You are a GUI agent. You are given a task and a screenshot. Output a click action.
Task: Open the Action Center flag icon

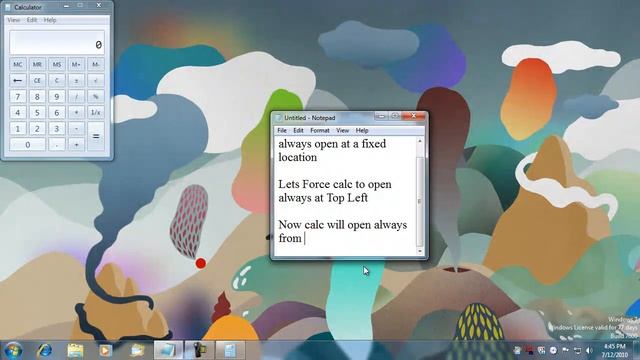pyautogui.click(x=565, y=351)
